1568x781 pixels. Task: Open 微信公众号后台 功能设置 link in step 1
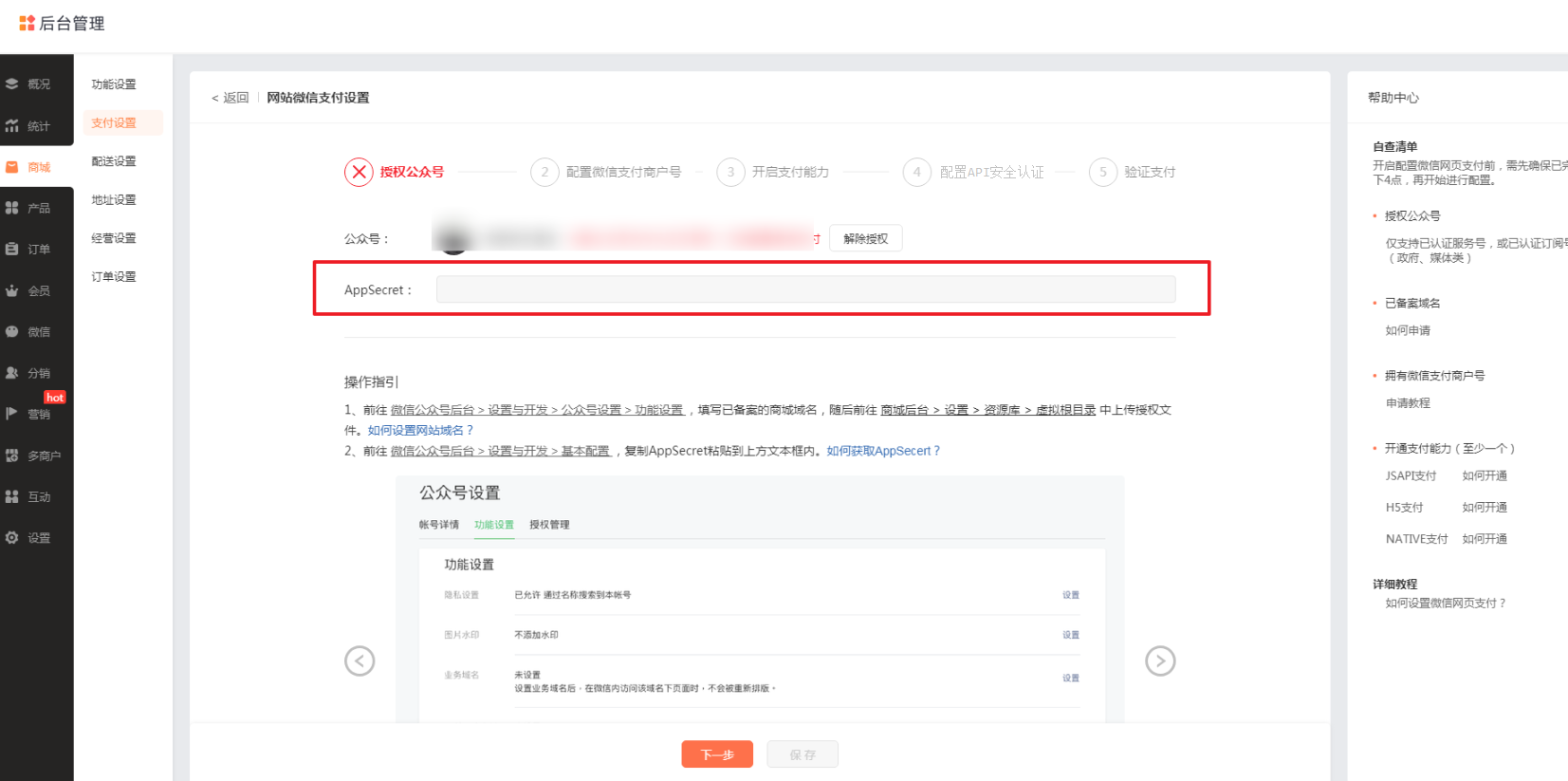537,410
